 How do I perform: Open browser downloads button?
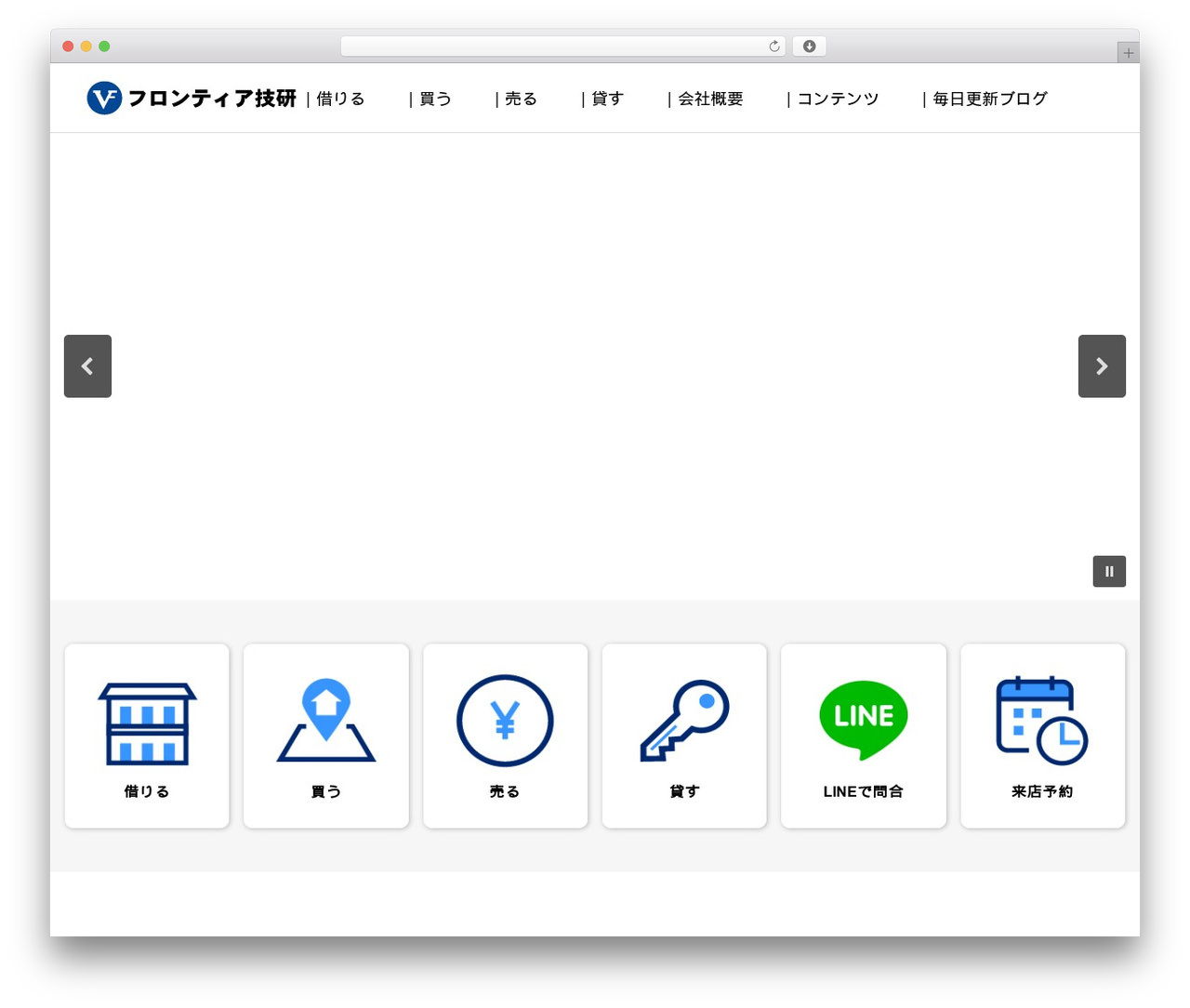pos(809,46)
